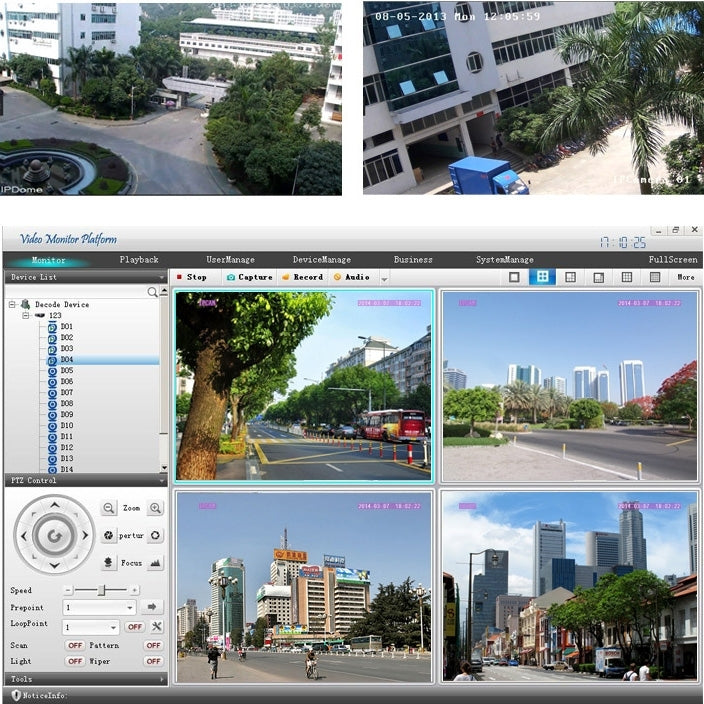Image resolution: width=704 pixels, height=704 pixels.
Task: Select channel D04 in device tree
Action: 66,360
